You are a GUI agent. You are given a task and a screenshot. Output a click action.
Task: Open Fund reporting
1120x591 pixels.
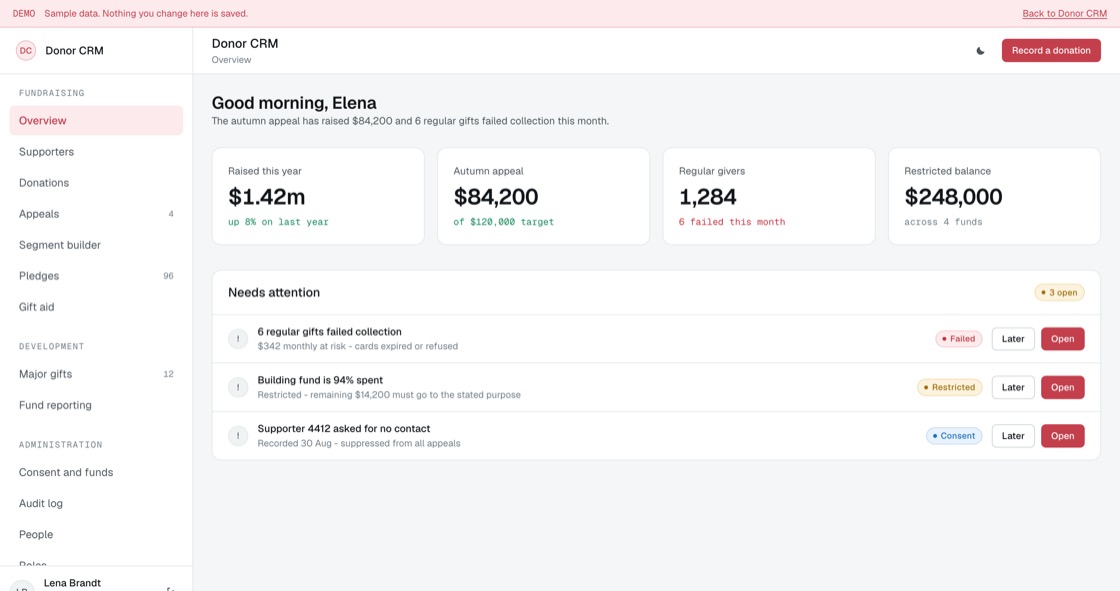pos(96,405)
